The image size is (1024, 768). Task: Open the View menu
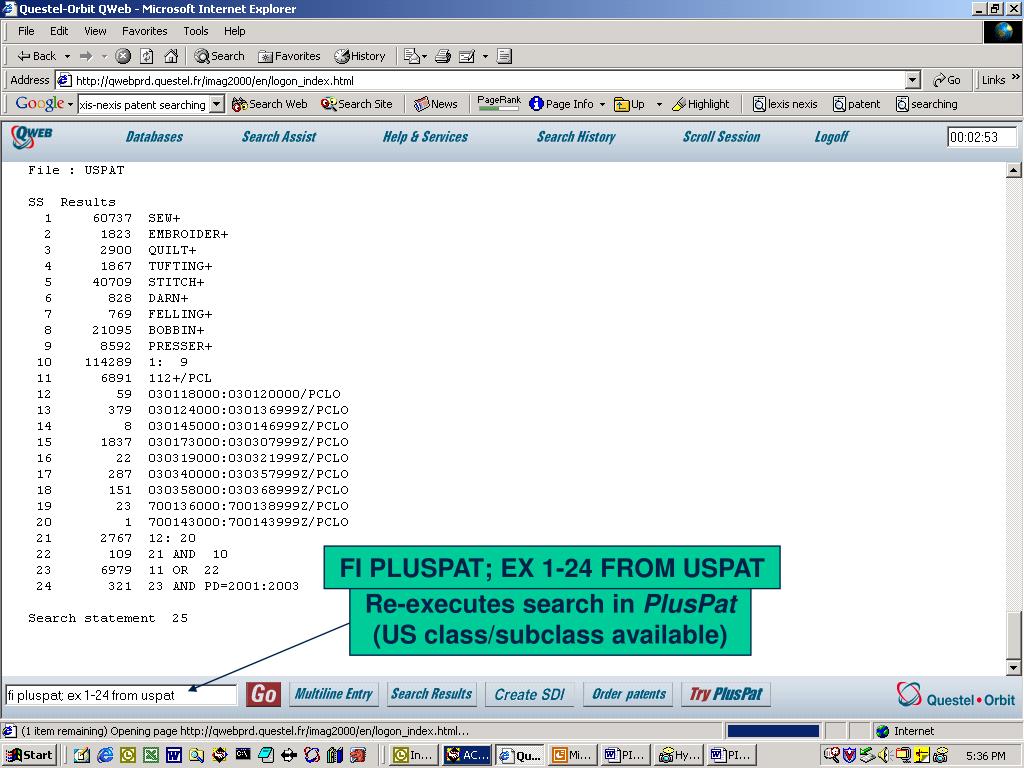tap(95, 31)
